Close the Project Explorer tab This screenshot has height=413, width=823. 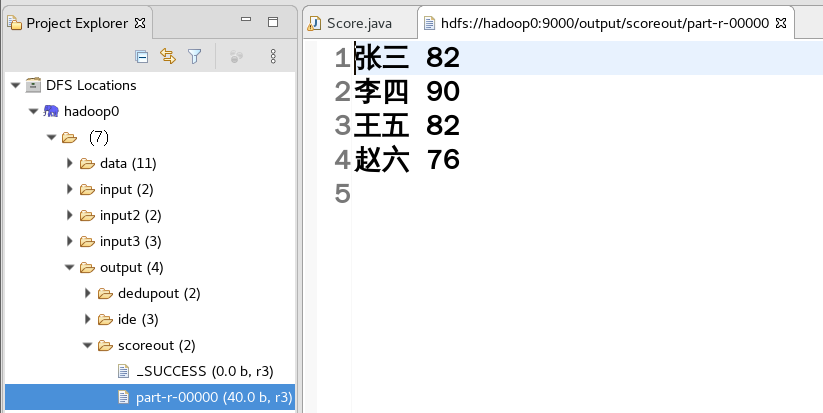pyautogui.click(x=140, y=23)
